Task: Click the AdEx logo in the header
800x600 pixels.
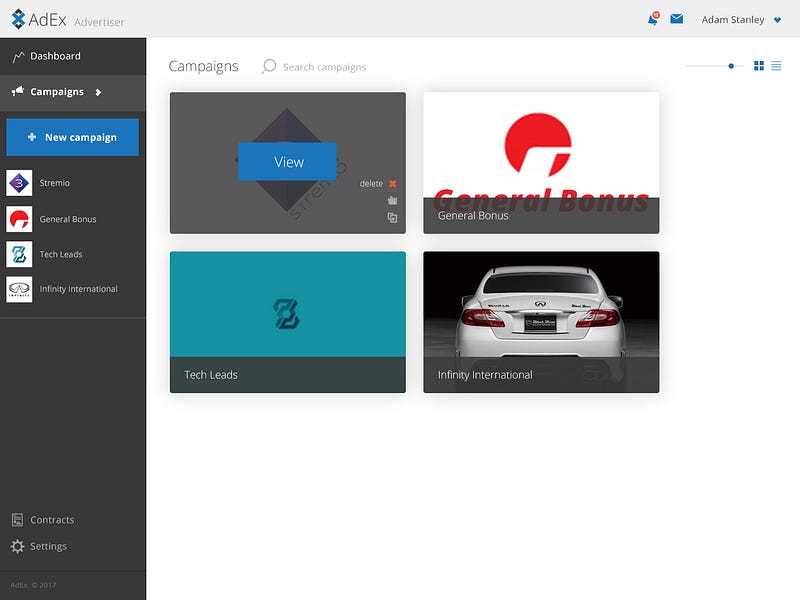Action: (x=39, y=19)
